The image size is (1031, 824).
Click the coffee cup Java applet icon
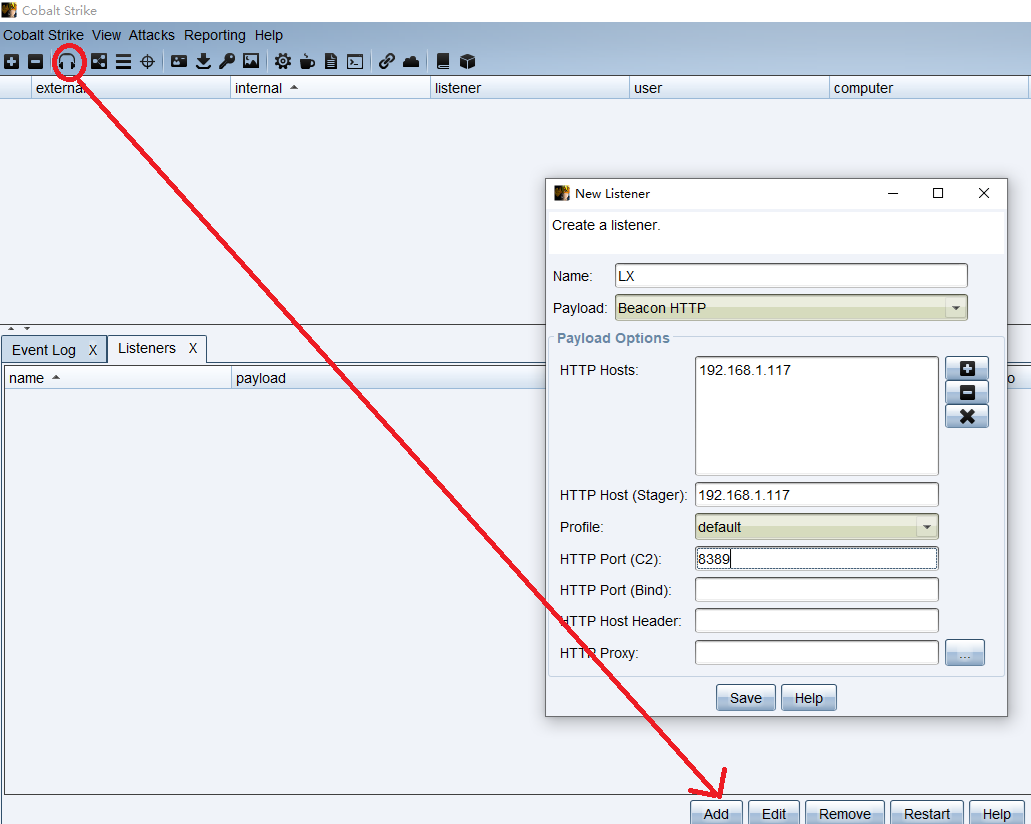pyautogui.click(x=307, y=62)
